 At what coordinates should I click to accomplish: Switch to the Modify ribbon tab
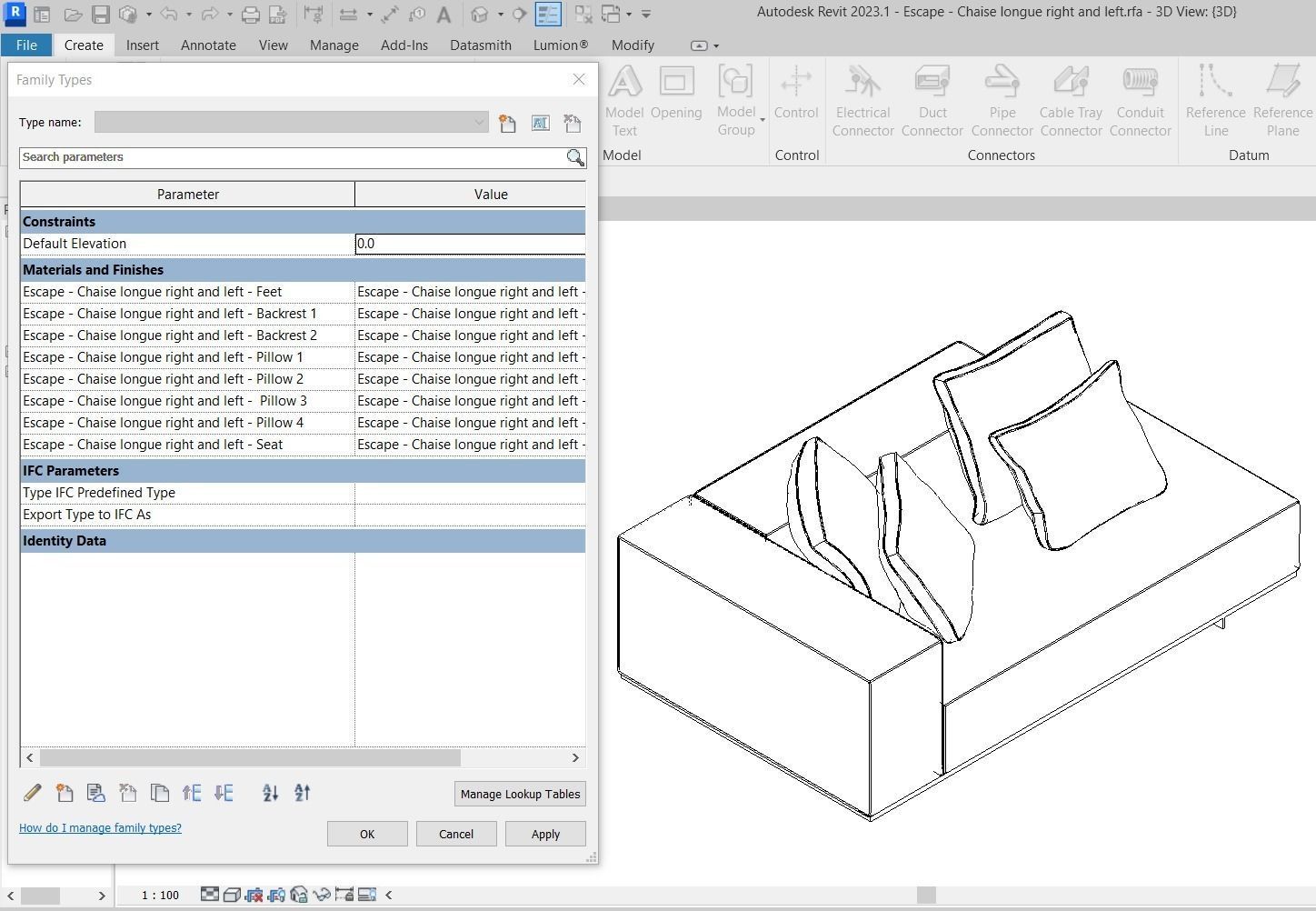(x=633, y=45)
